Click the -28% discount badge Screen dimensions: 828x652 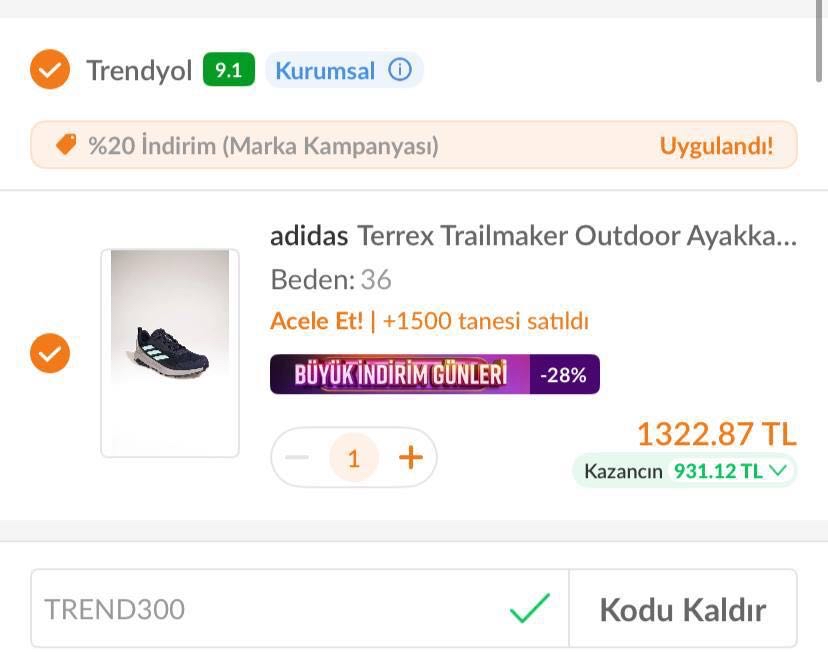coord(564,375)
